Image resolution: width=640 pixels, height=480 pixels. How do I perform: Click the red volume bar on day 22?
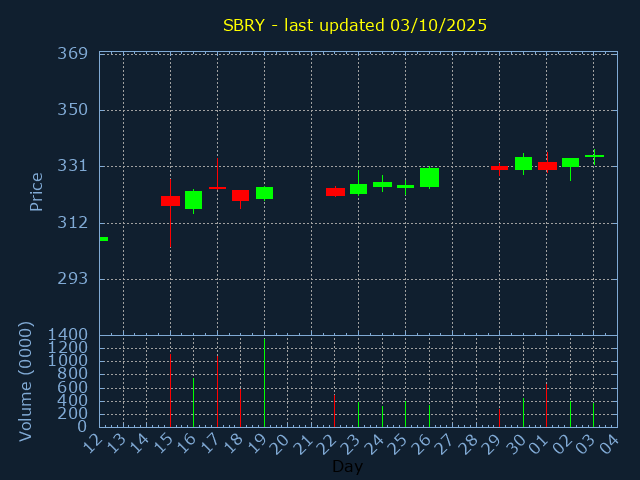pos(334,411)
